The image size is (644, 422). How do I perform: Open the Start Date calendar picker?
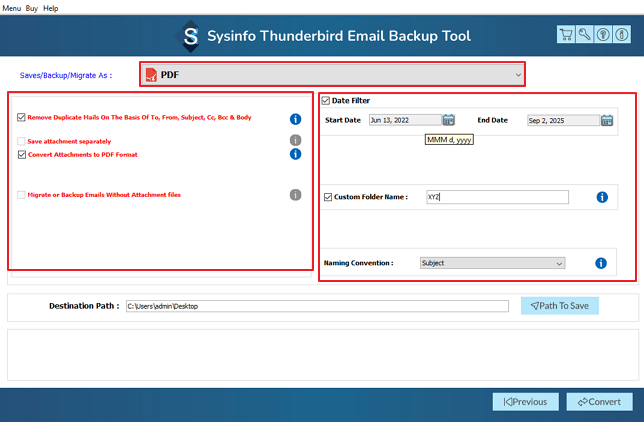[x=449, y=120]
